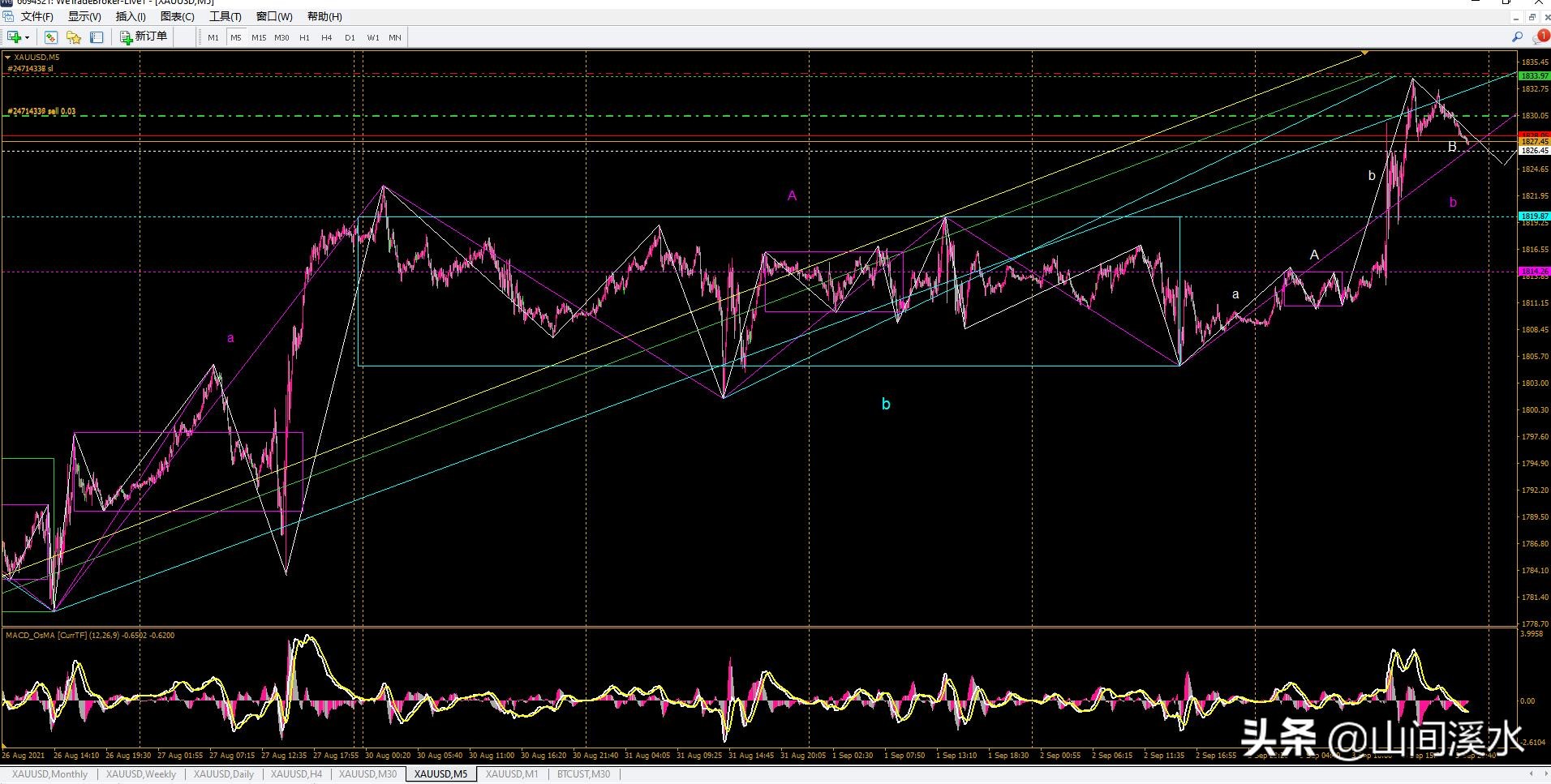
Task: Select the W1 weekly timeframe
Action: tap(373, 37)
